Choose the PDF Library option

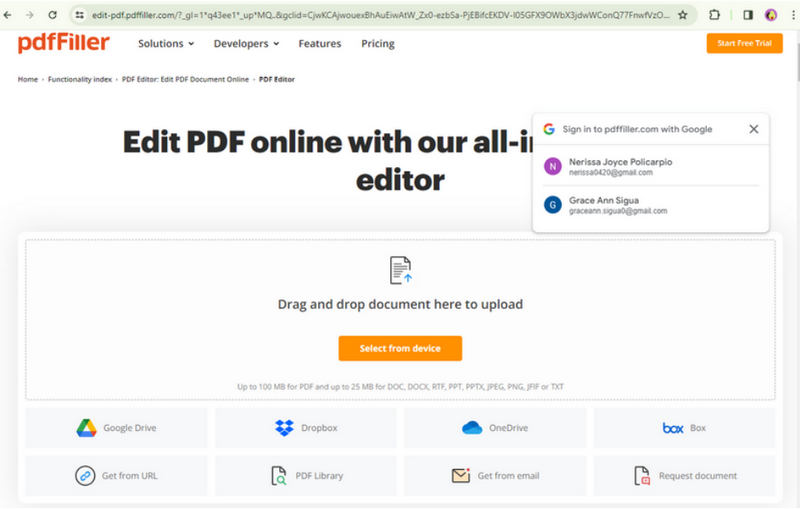[x=306, y=476]
